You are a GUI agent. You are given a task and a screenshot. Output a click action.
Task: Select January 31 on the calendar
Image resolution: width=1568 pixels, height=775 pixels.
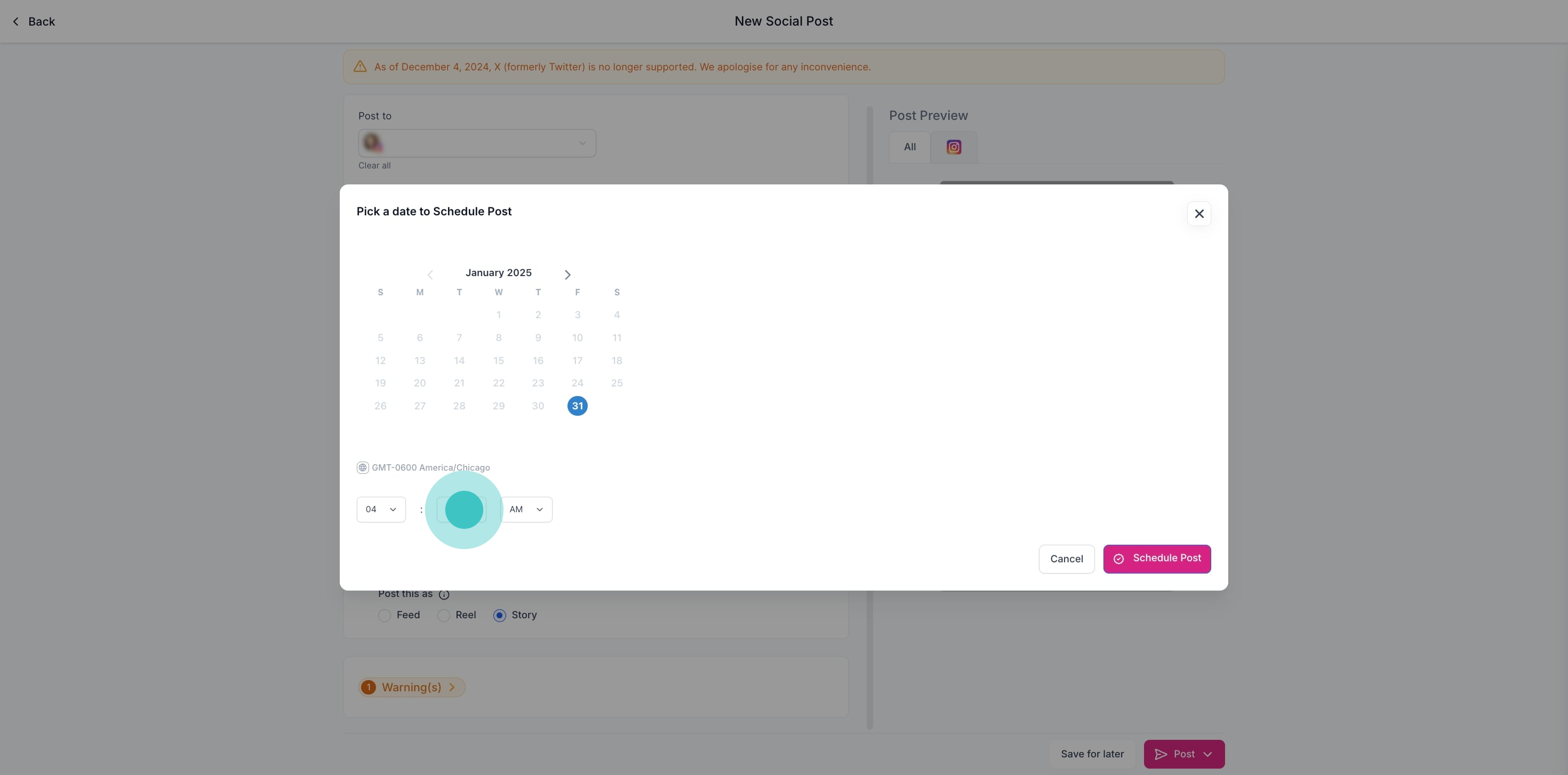577,406
